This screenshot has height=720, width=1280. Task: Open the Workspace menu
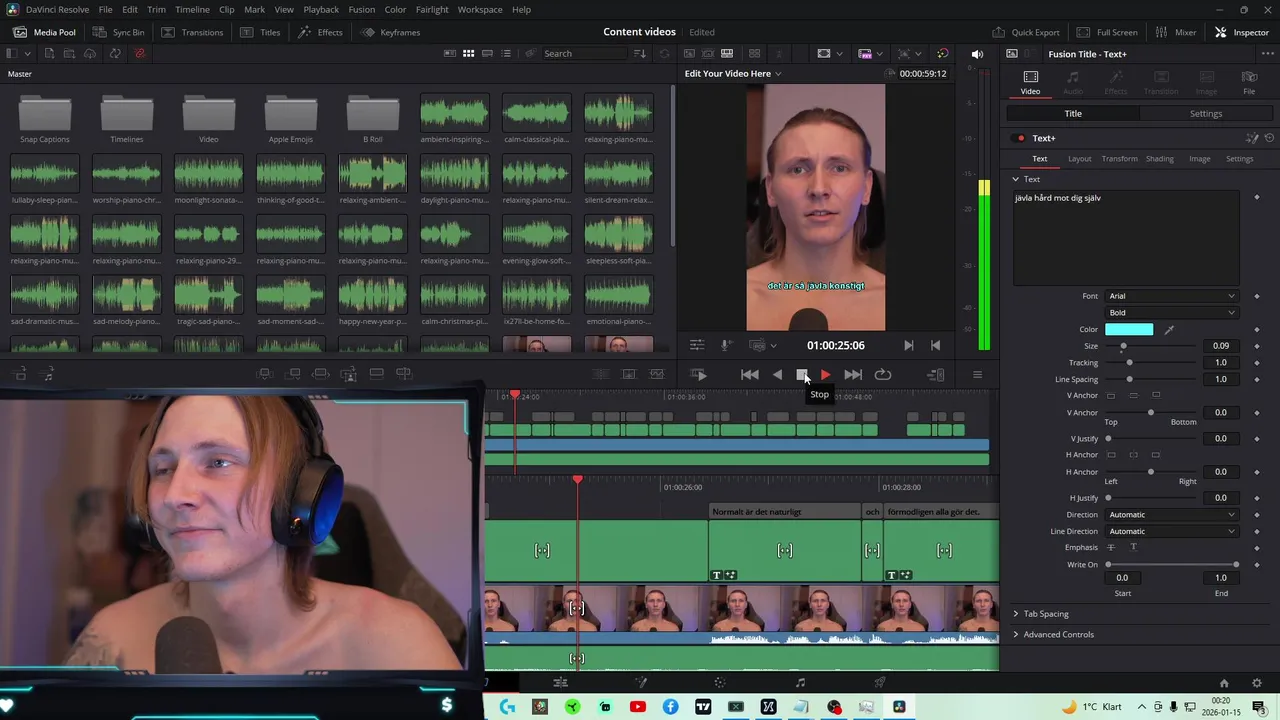coord(480,9)
